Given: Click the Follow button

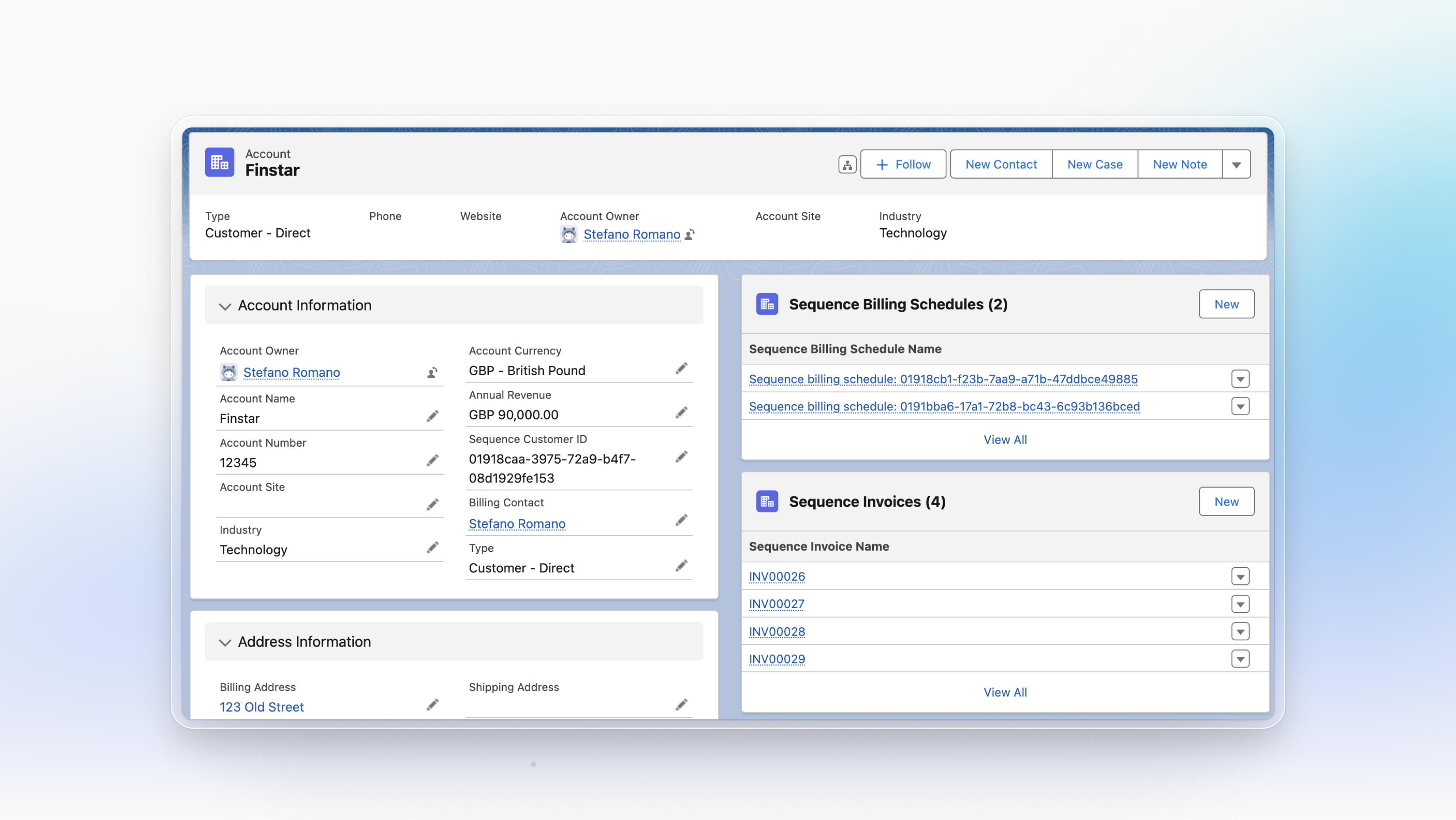Looking at the screenshot, I should (x=903, y=165).
